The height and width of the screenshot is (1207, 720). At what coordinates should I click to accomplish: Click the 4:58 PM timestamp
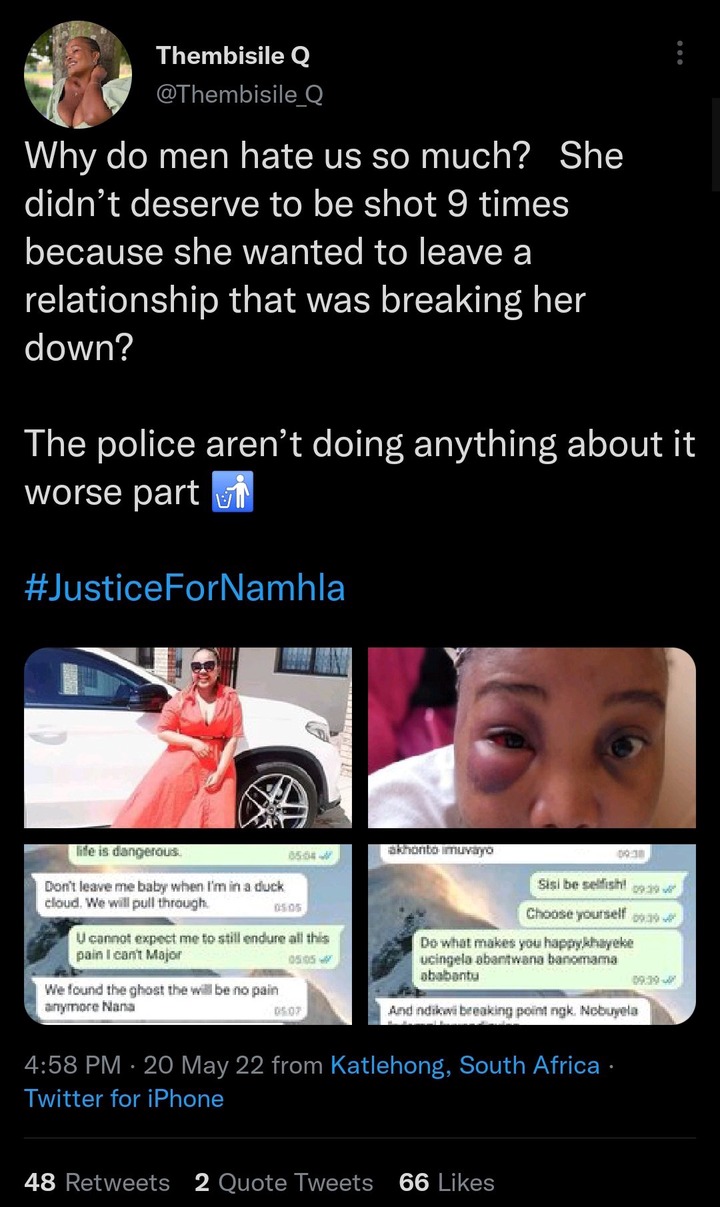pos(74,1065)
